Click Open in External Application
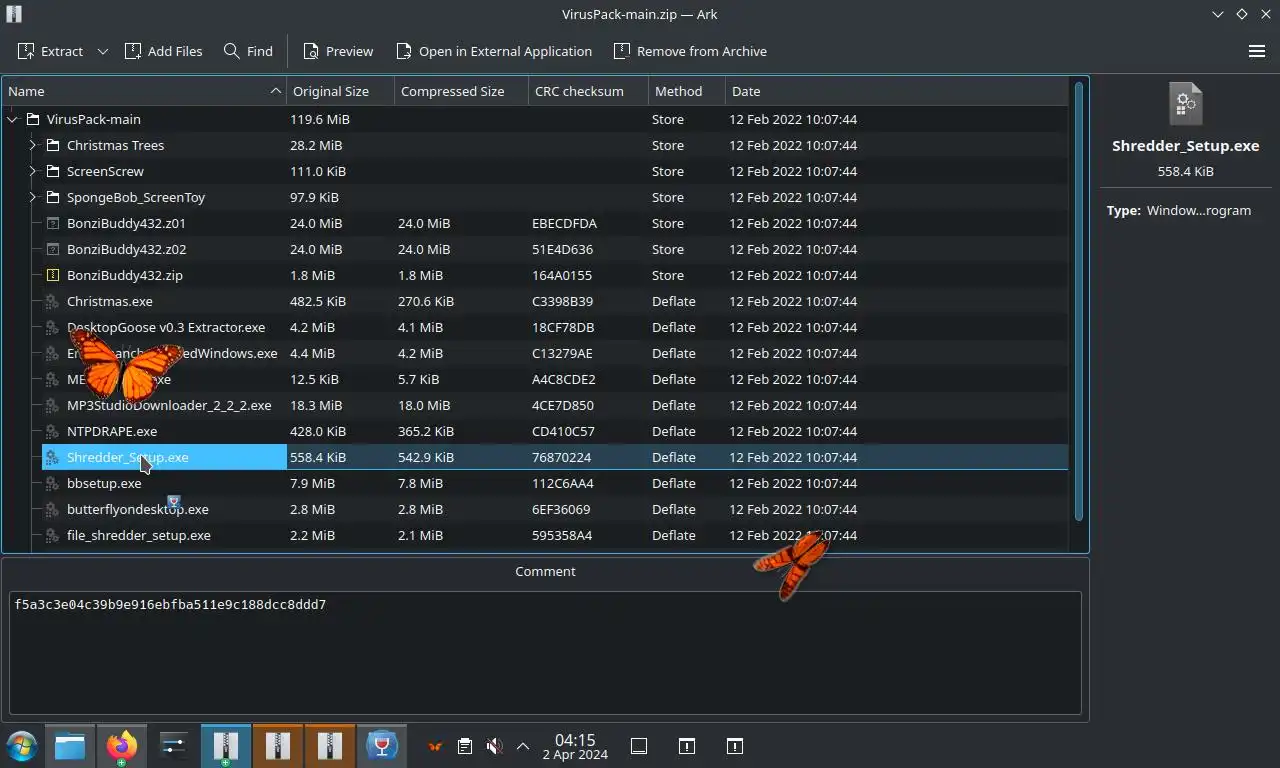Image resolution: width=1280 pixels, height=768 pixels. 494,51
